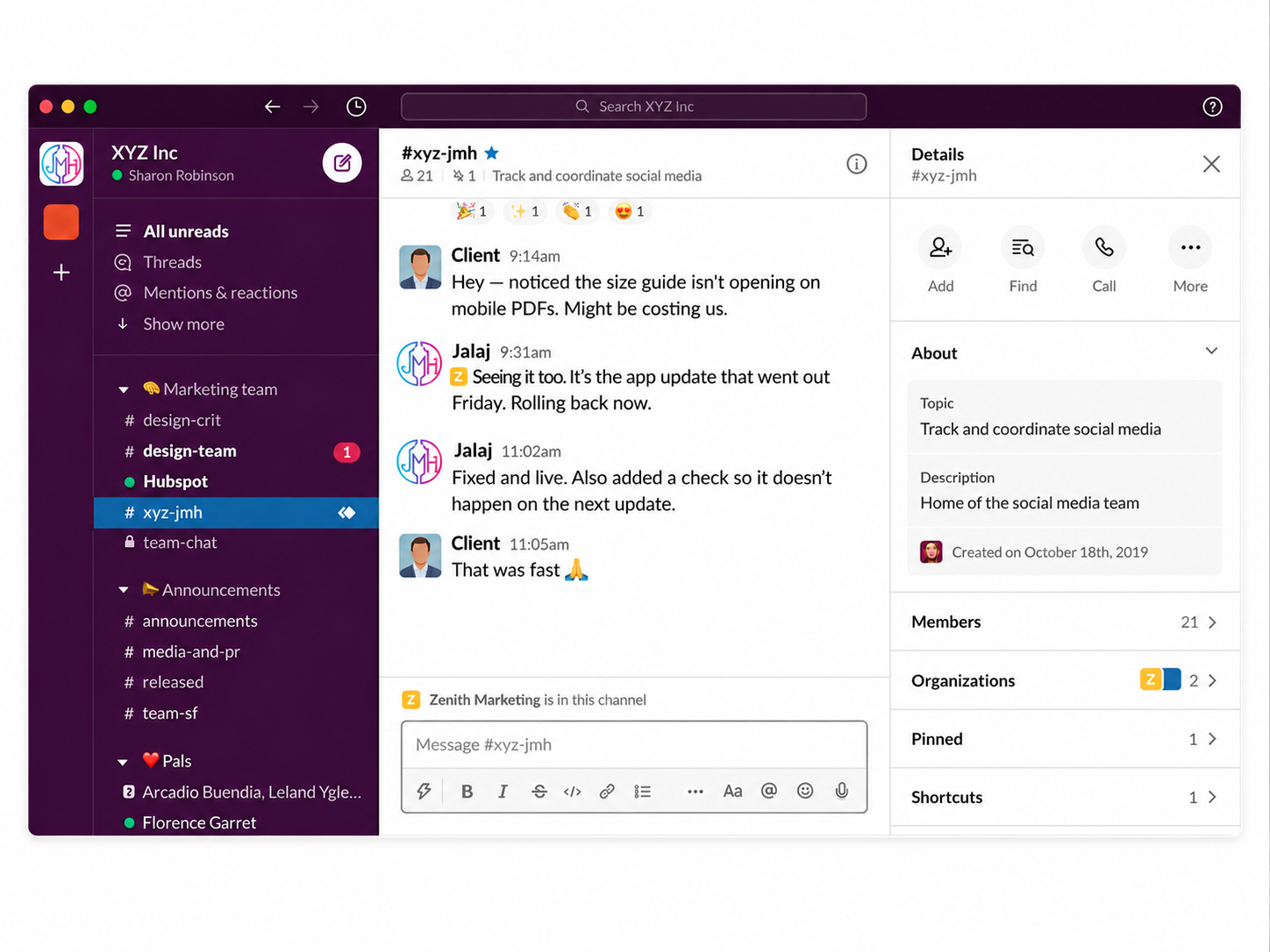Insert a link using link icon
The width and height of the screenshot is (1270, 952).
607,792
